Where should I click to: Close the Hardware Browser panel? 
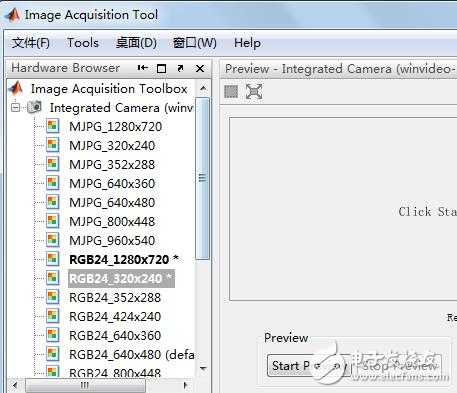click(x=200, y=68)
